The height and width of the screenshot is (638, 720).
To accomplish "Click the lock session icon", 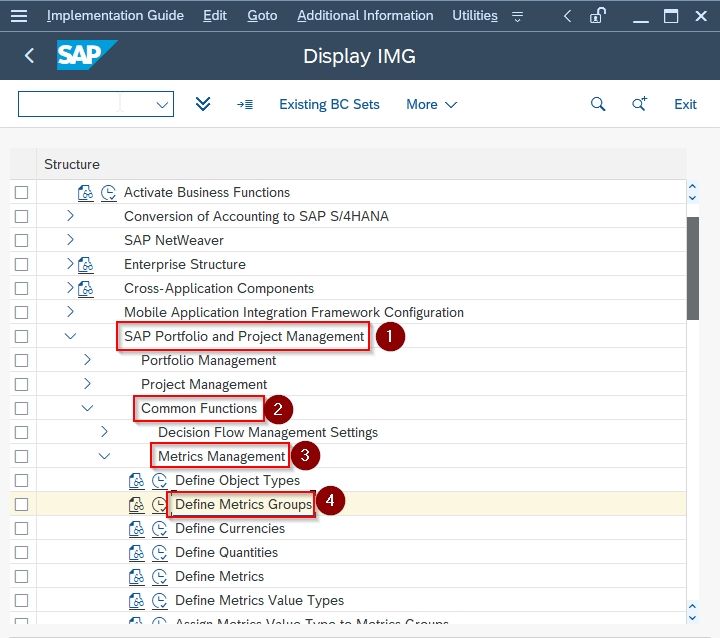I will point(597,16).
